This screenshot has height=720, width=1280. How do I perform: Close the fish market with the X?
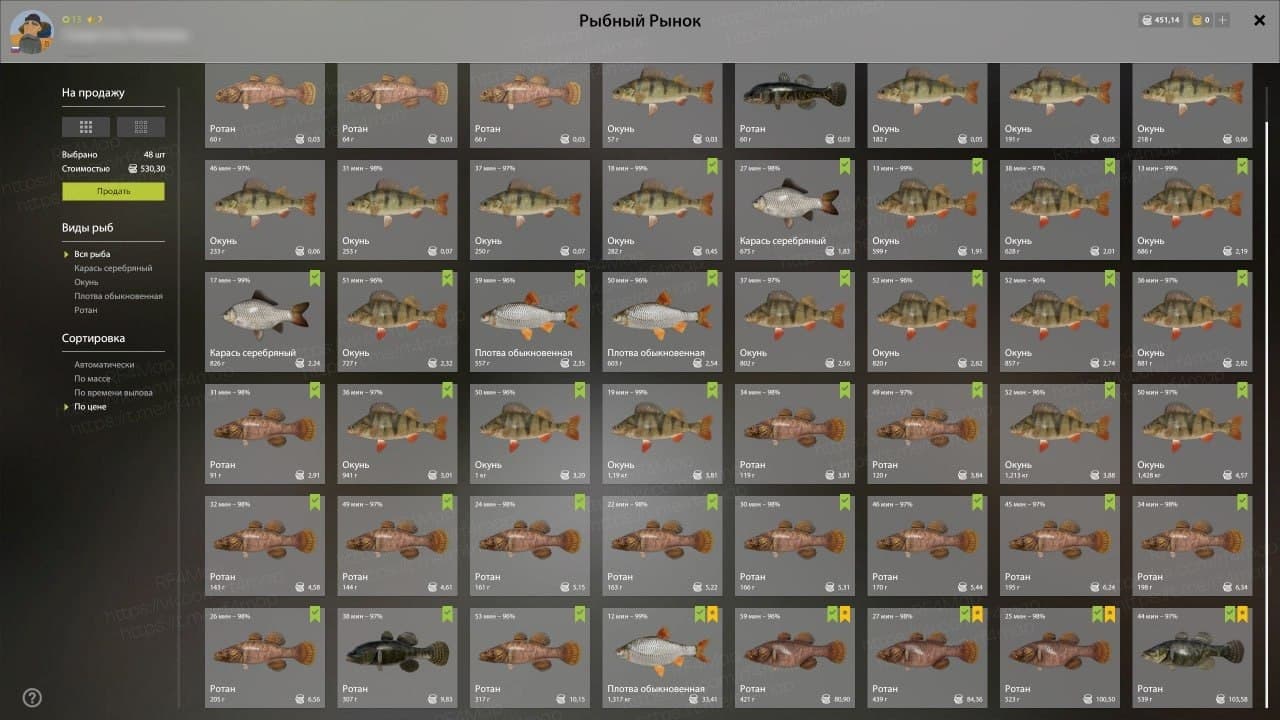(1259, 20)
